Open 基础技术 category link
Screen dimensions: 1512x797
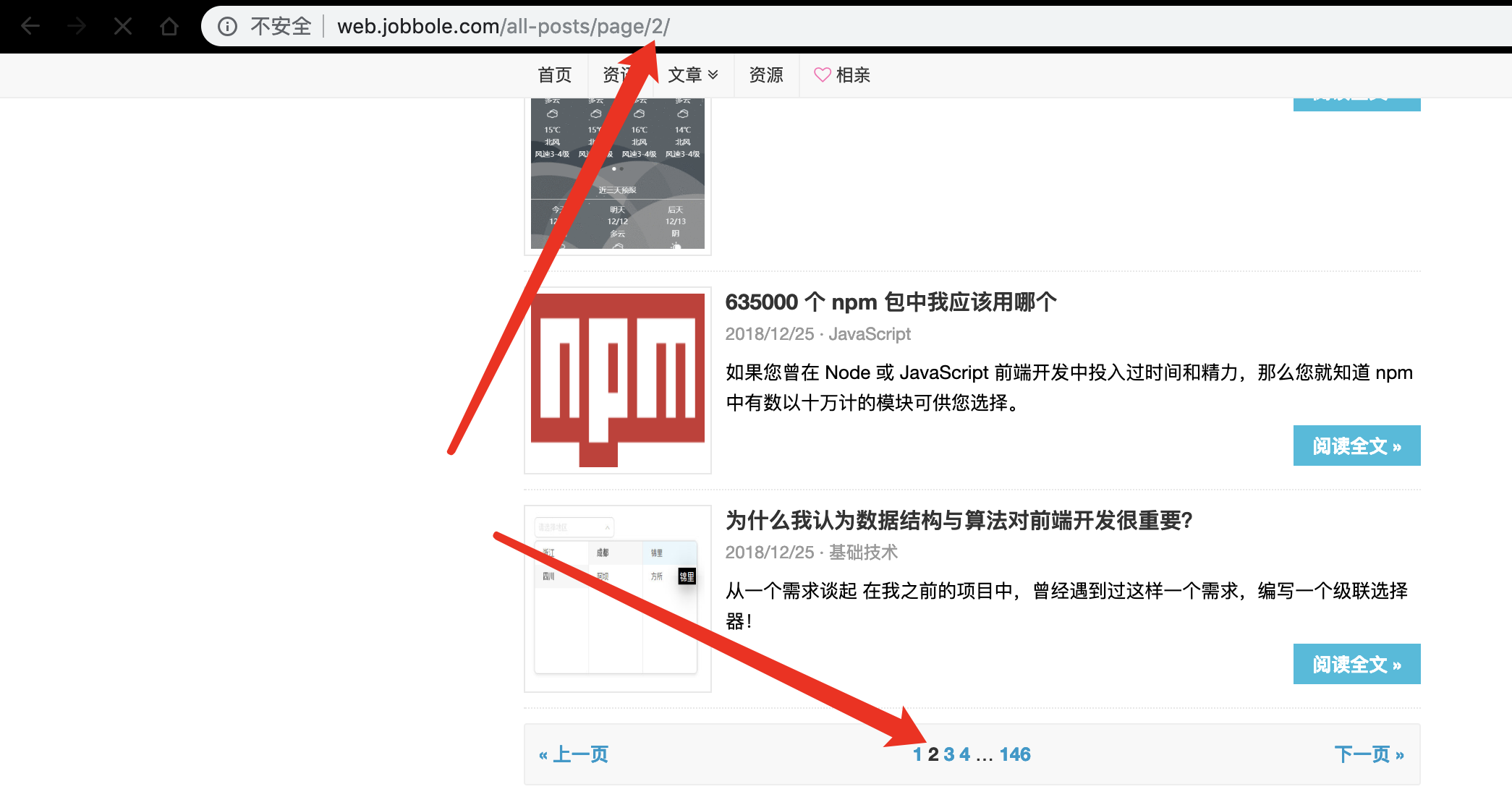863,553
